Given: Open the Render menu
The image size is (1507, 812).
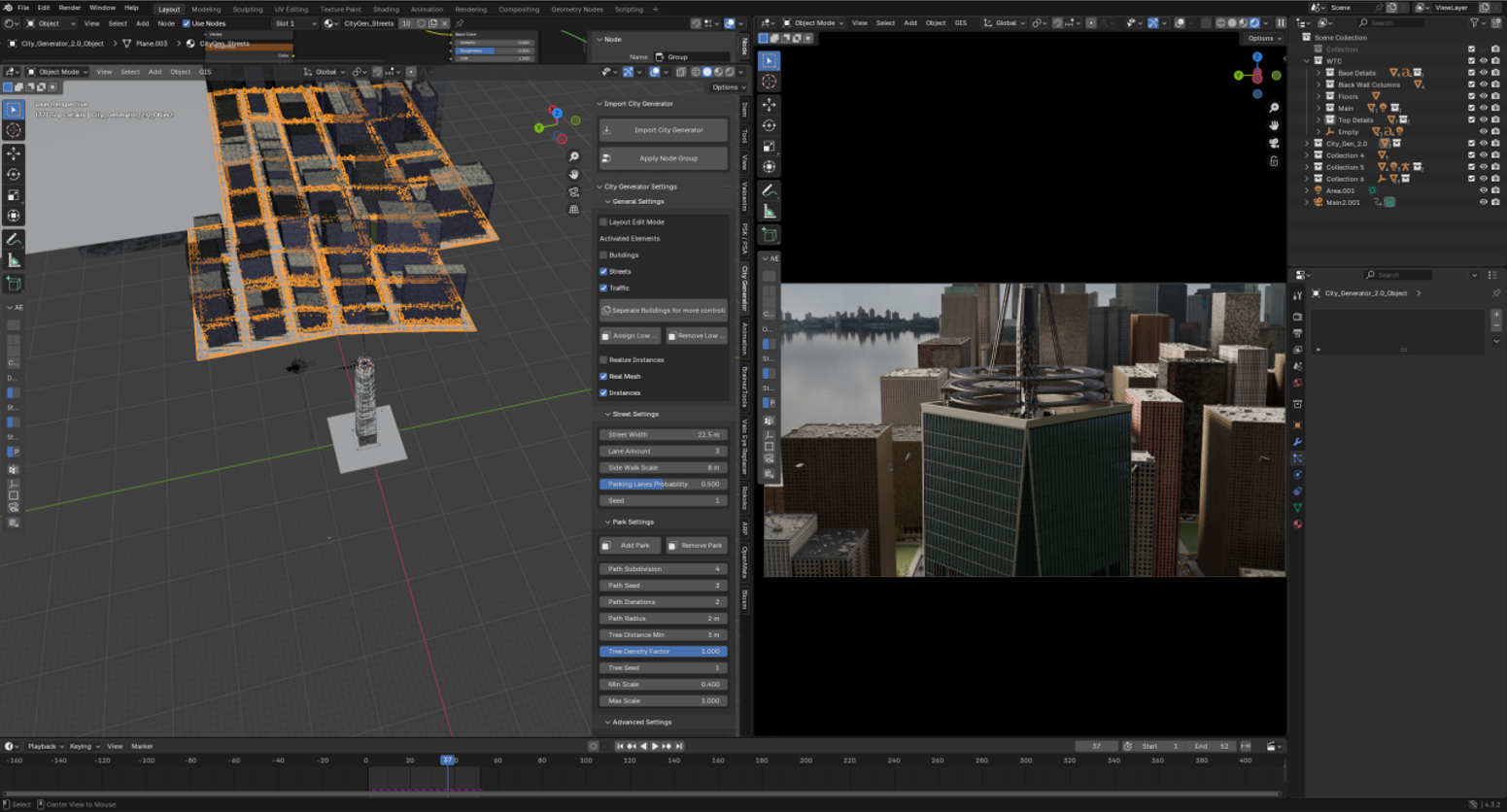Looking at the screenshot, I should tap(70, 8).
